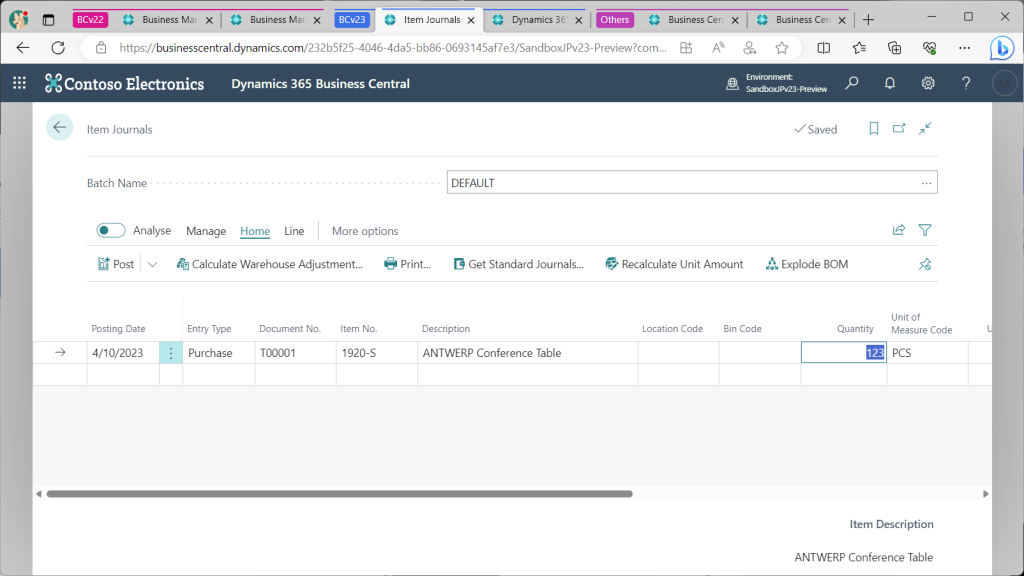Click the horizontal scrollbar thumb under the grid
This screenshot has width=1024, height=576.
[x=340, y=494]
